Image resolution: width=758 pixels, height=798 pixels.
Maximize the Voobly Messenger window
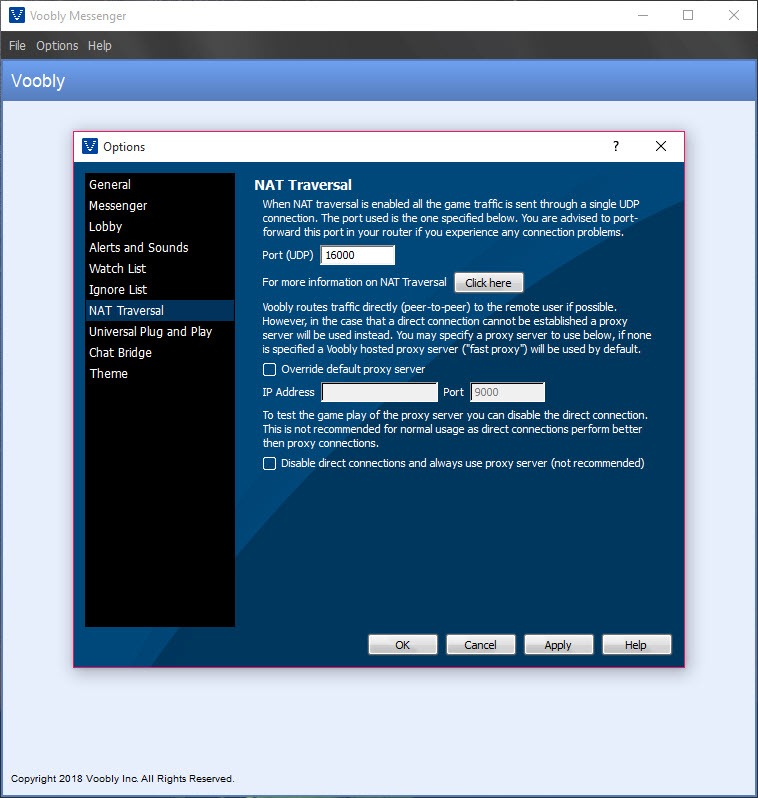(688, 15)
